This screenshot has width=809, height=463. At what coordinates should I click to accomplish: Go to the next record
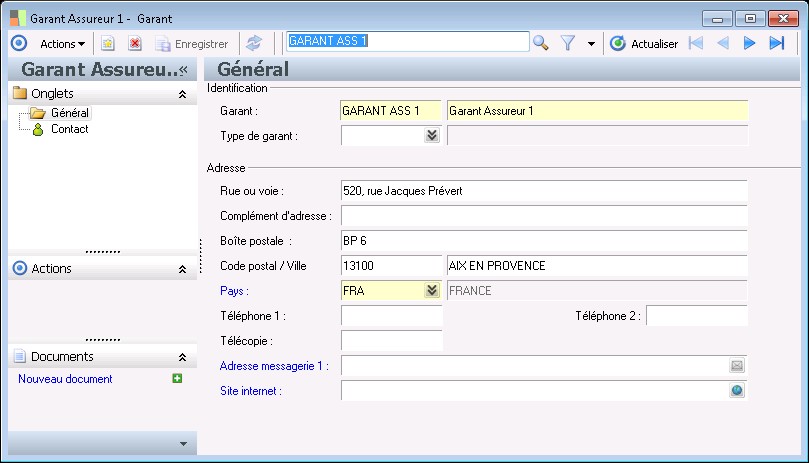pos(750,43)
